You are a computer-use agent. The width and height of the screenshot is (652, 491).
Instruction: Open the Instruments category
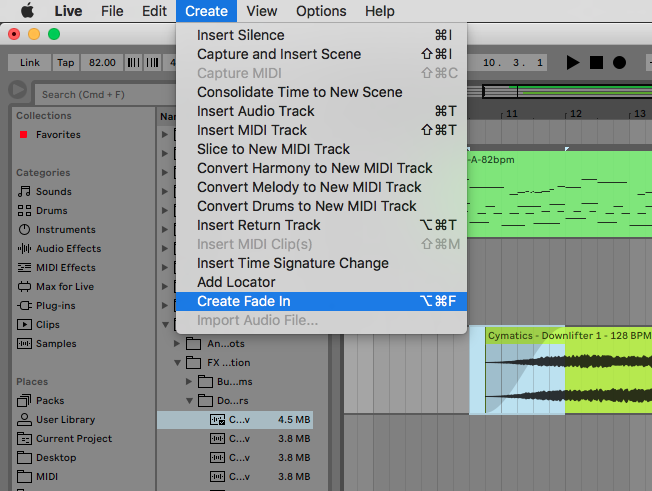coord(66,229)
